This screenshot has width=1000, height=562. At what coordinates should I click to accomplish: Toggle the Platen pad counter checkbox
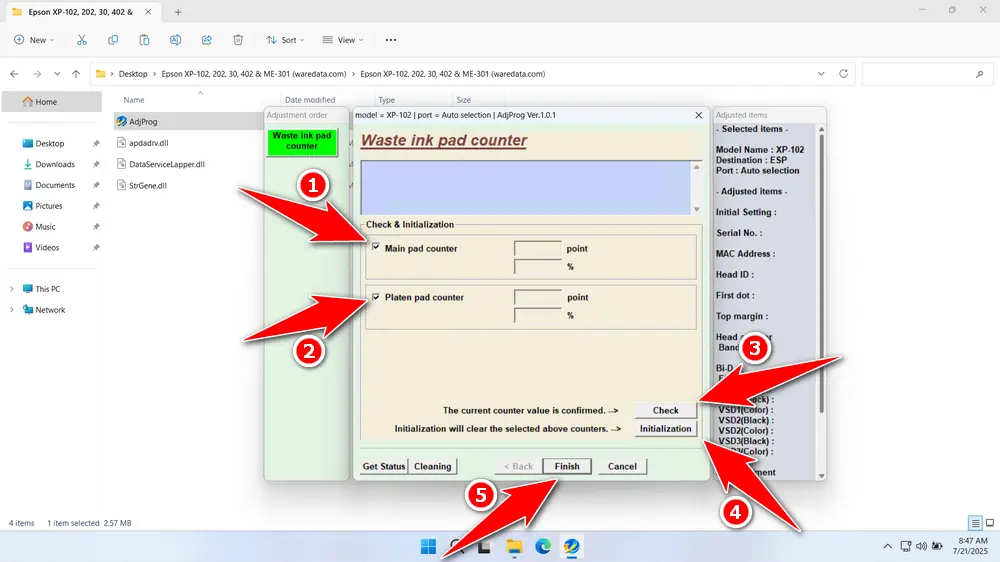[376, 297]
